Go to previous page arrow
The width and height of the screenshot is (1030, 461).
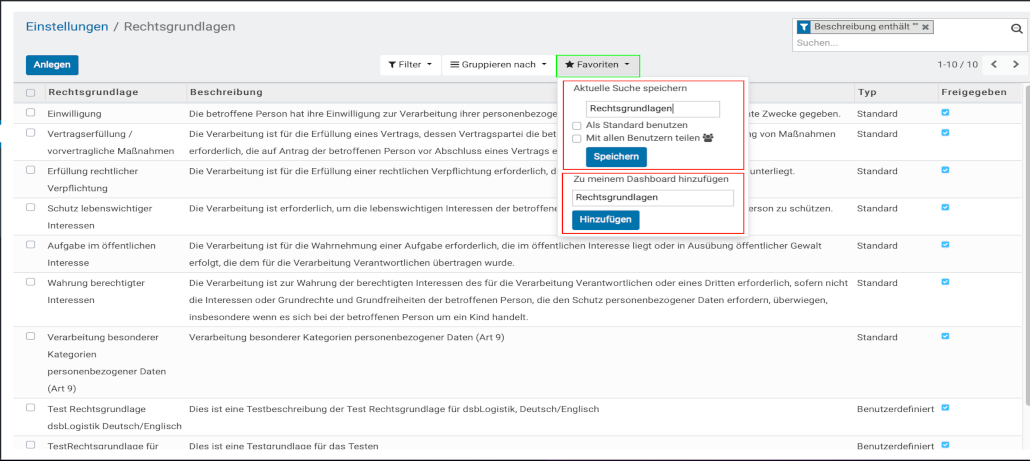click(x=994, y=65)
